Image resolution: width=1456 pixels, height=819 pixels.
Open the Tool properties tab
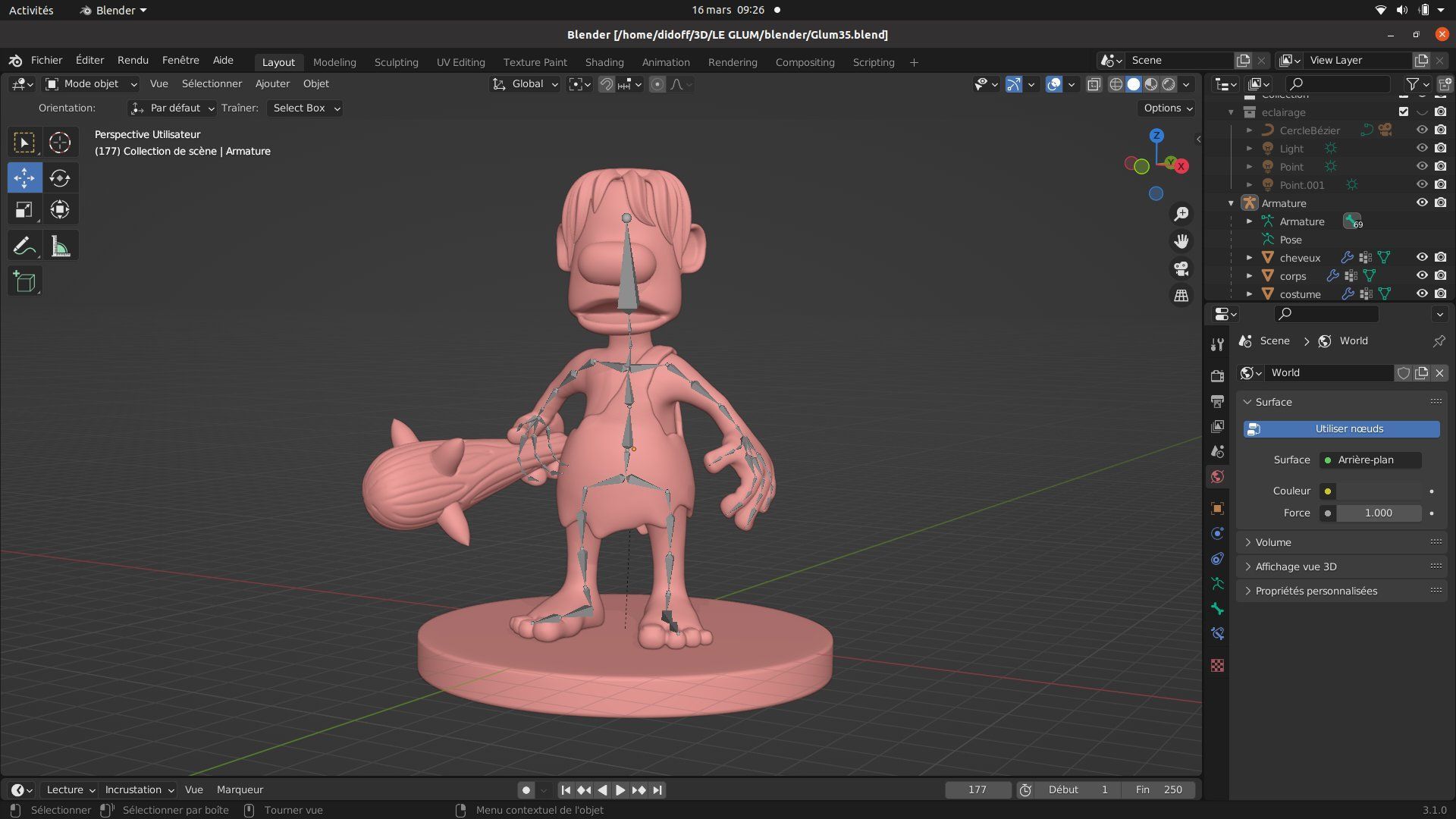[1217, 344]
